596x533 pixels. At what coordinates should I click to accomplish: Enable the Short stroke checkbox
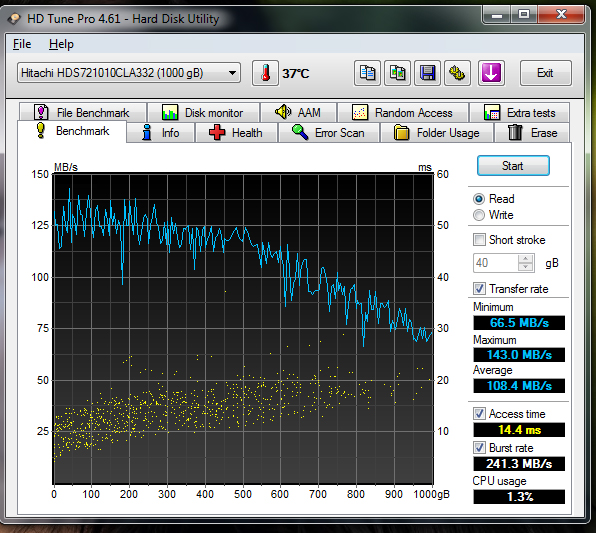(479, 240)
